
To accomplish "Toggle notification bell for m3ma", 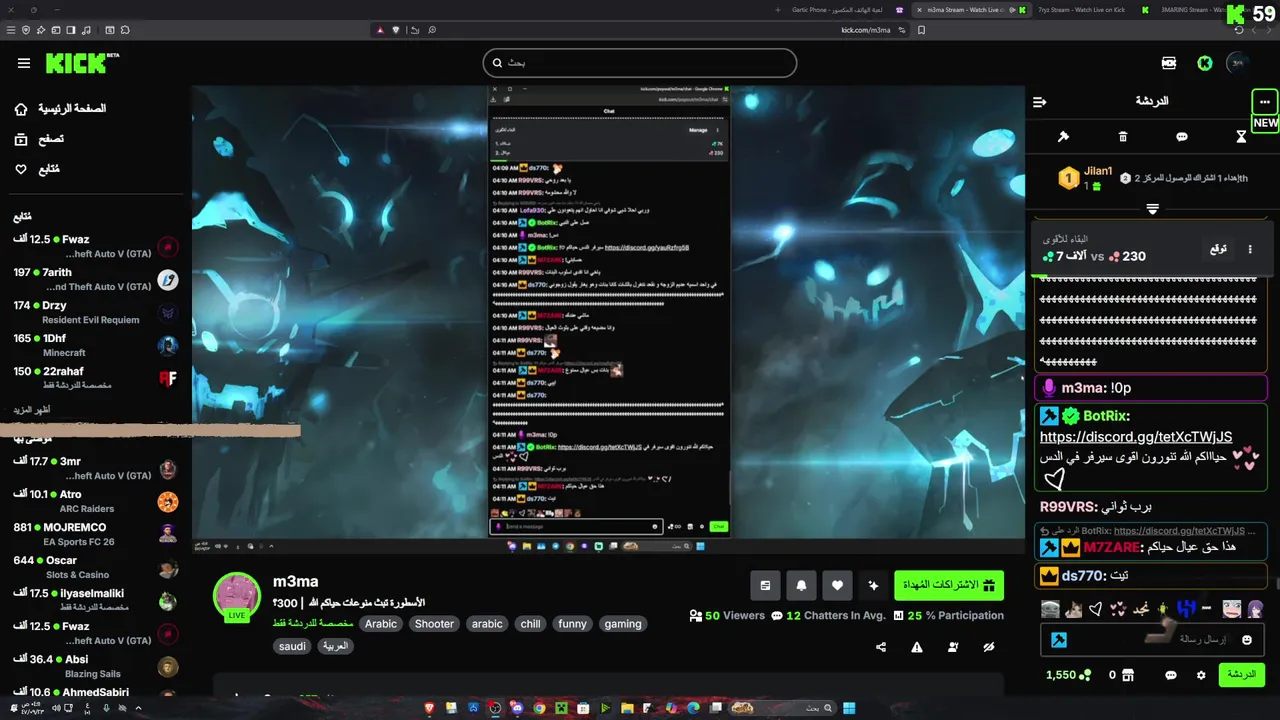I will tap(801, 585).
